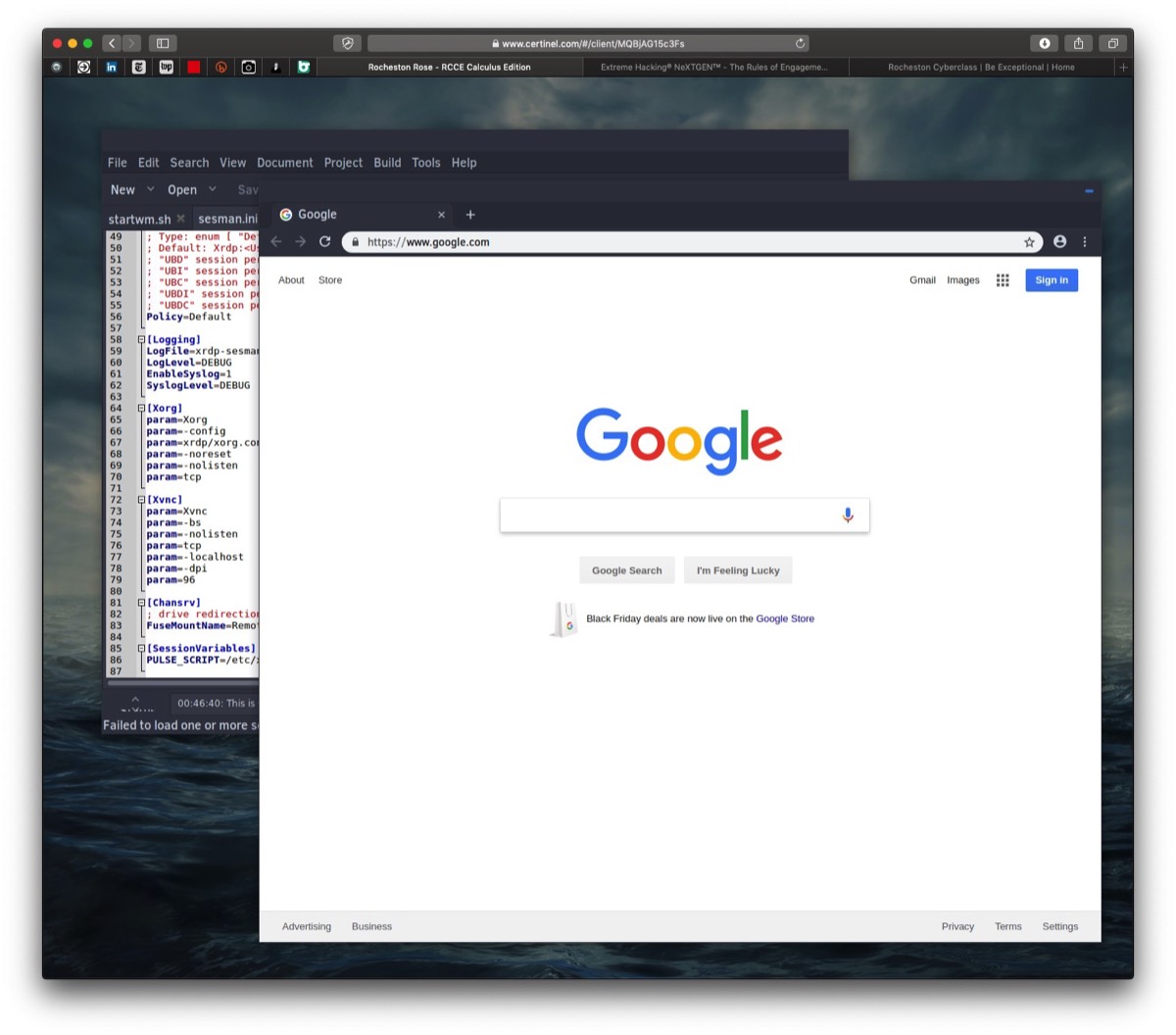Open the Build menu in the editor
Viewport: 1176px width, 1035px height.
(387, 163)
